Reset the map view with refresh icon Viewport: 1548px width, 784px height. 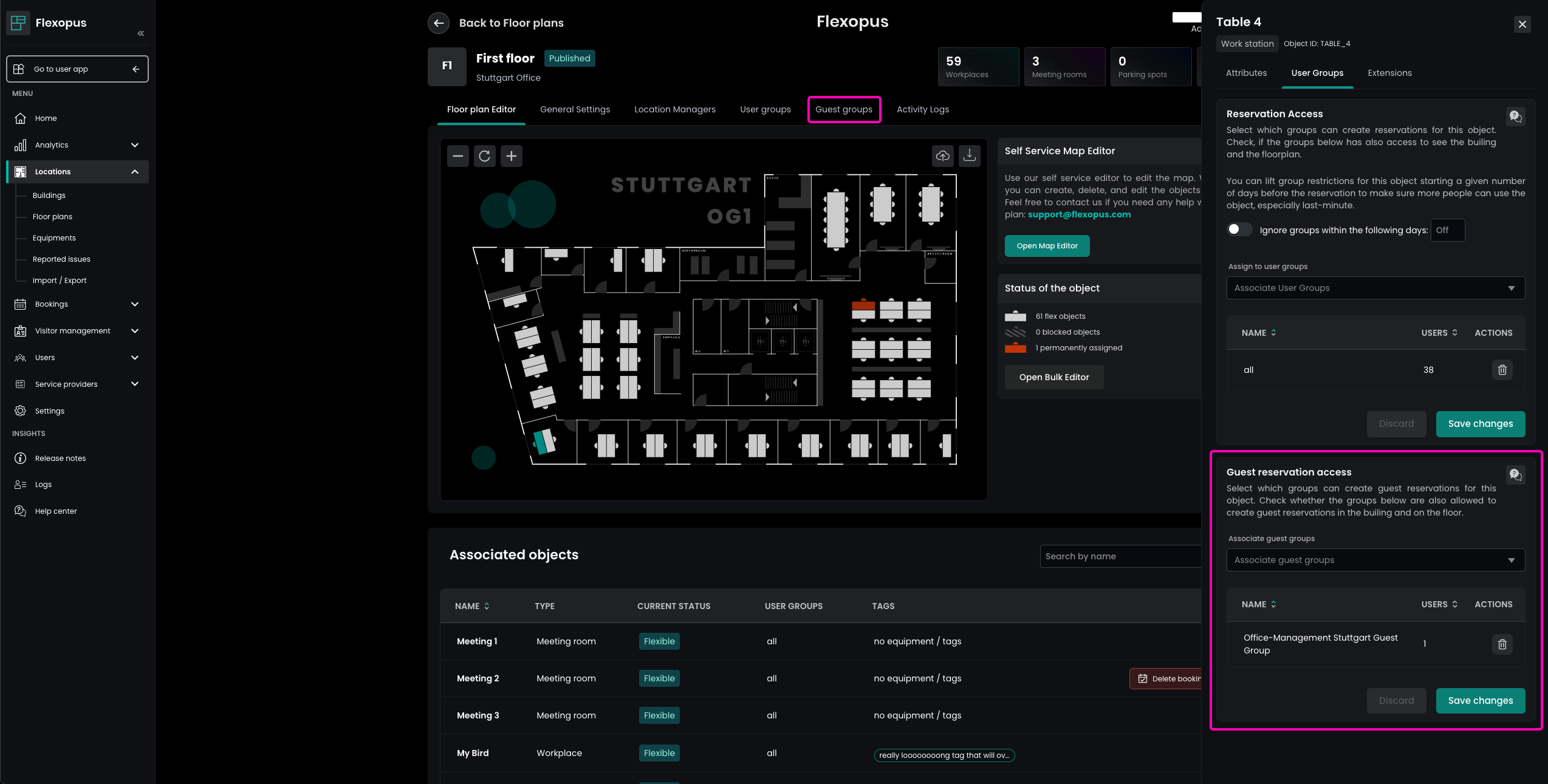[484, 156]
